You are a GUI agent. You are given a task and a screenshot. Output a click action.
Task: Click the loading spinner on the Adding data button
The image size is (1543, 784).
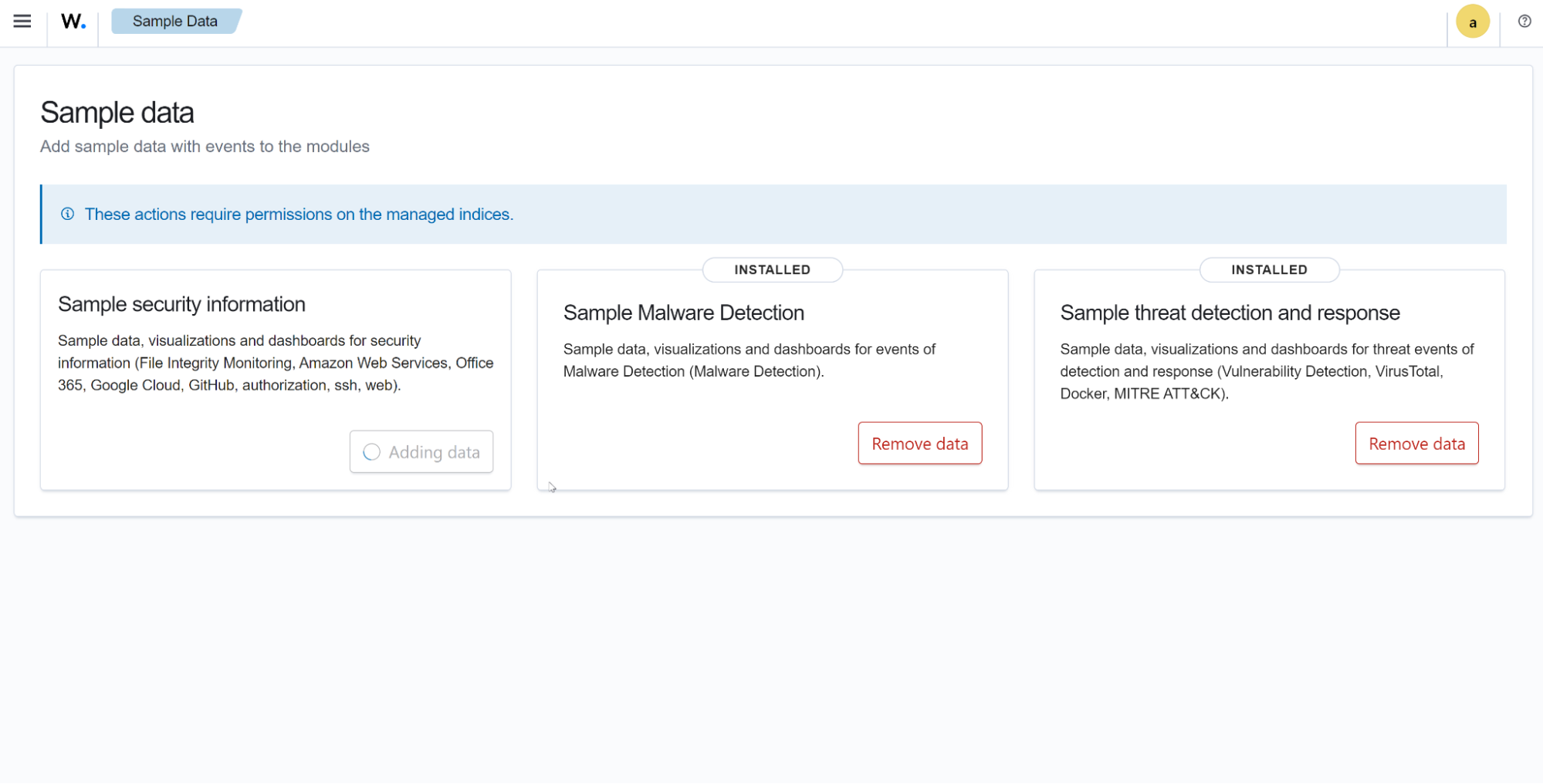(371, 451)
